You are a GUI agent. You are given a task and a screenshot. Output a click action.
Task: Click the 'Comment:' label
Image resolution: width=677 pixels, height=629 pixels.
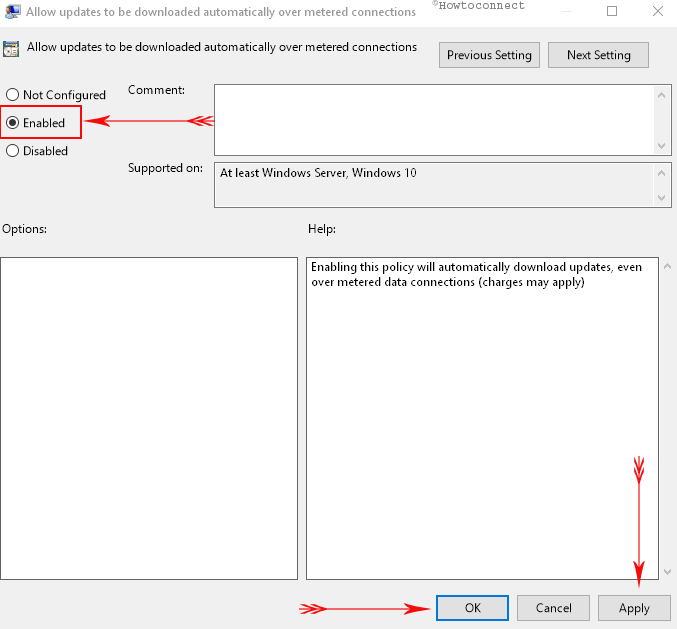pyautogui.click(x=156, y=90)
